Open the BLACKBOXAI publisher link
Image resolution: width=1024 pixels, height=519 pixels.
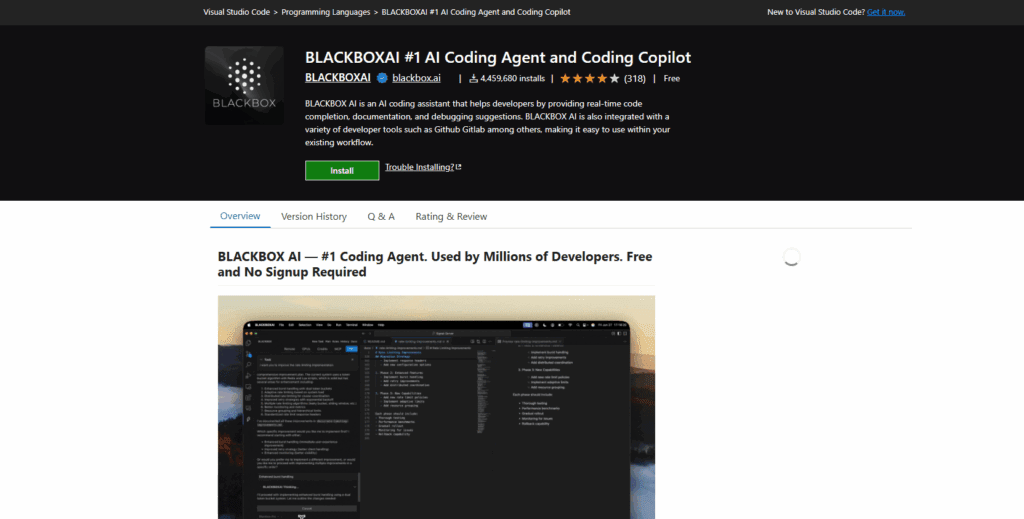point(338,78)
